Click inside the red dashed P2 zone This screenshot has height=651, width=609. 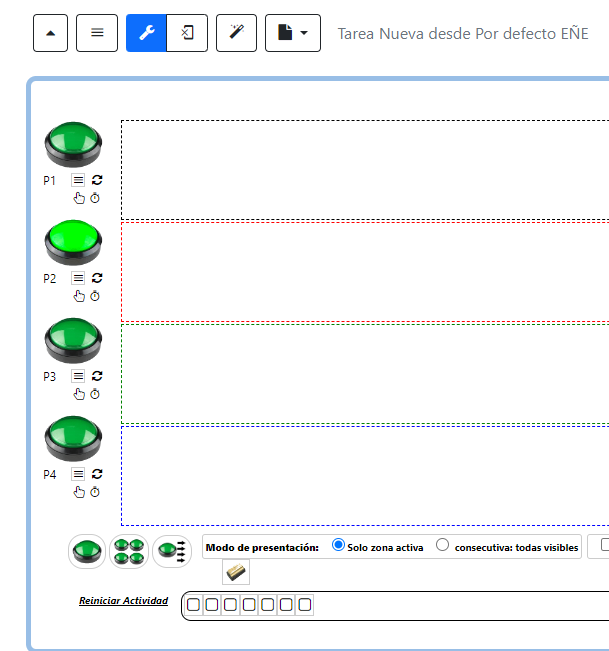(365, 272)
